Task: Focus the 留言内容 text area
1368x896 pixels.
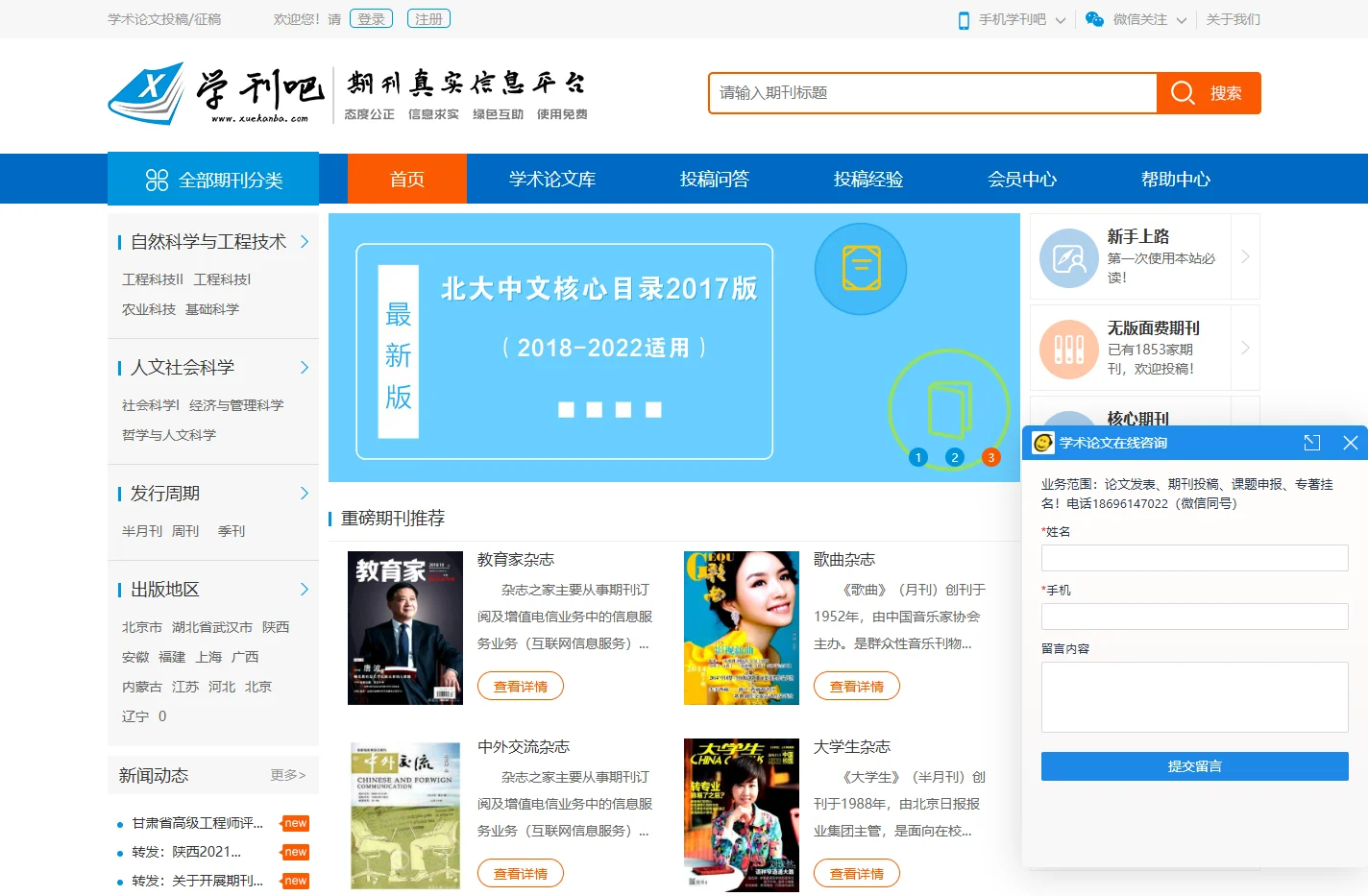Action: (x=1195, y=697)
